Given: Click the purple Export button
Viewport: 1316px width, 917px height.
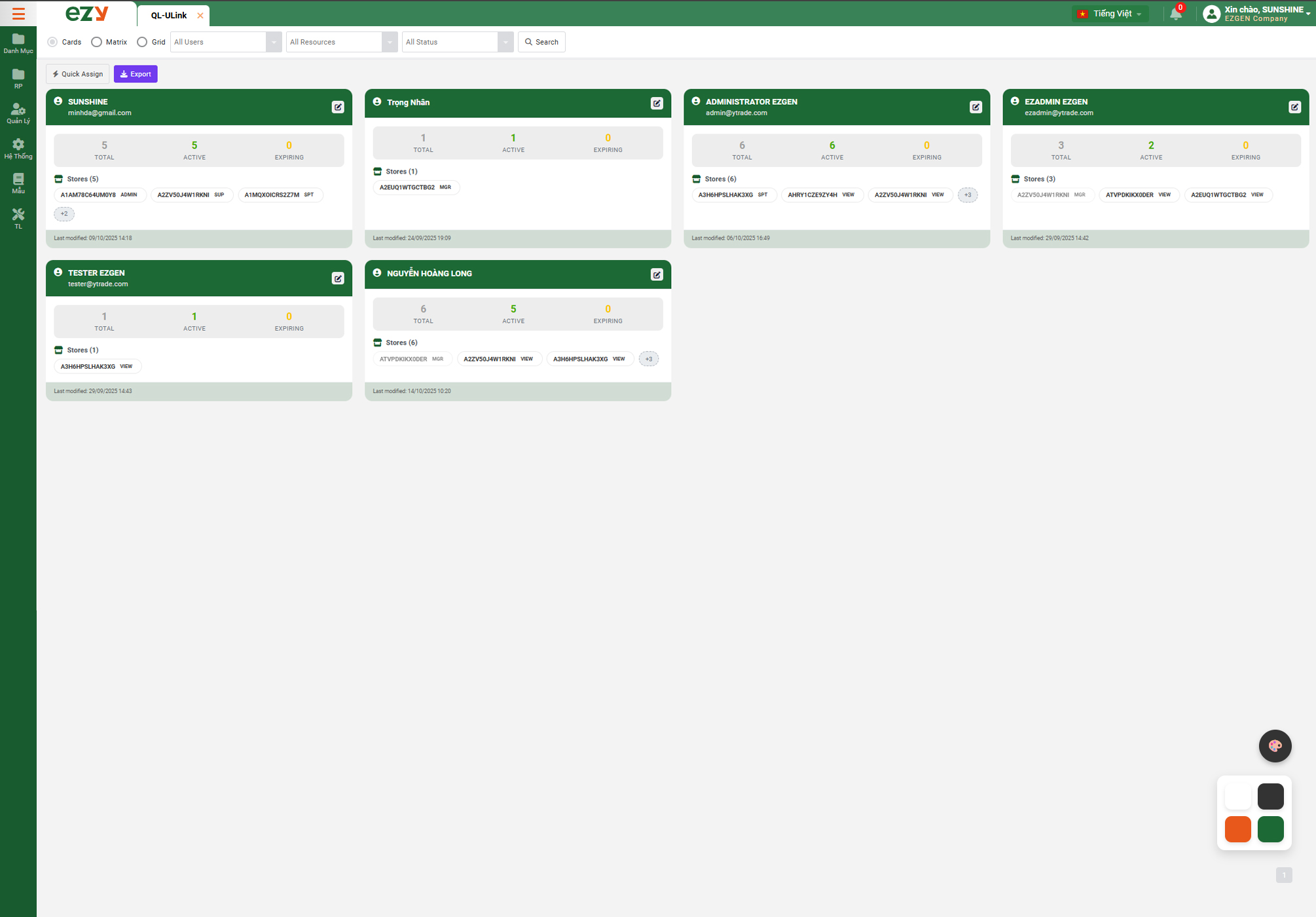Looking at the screenshot, I should coord(136,74).
